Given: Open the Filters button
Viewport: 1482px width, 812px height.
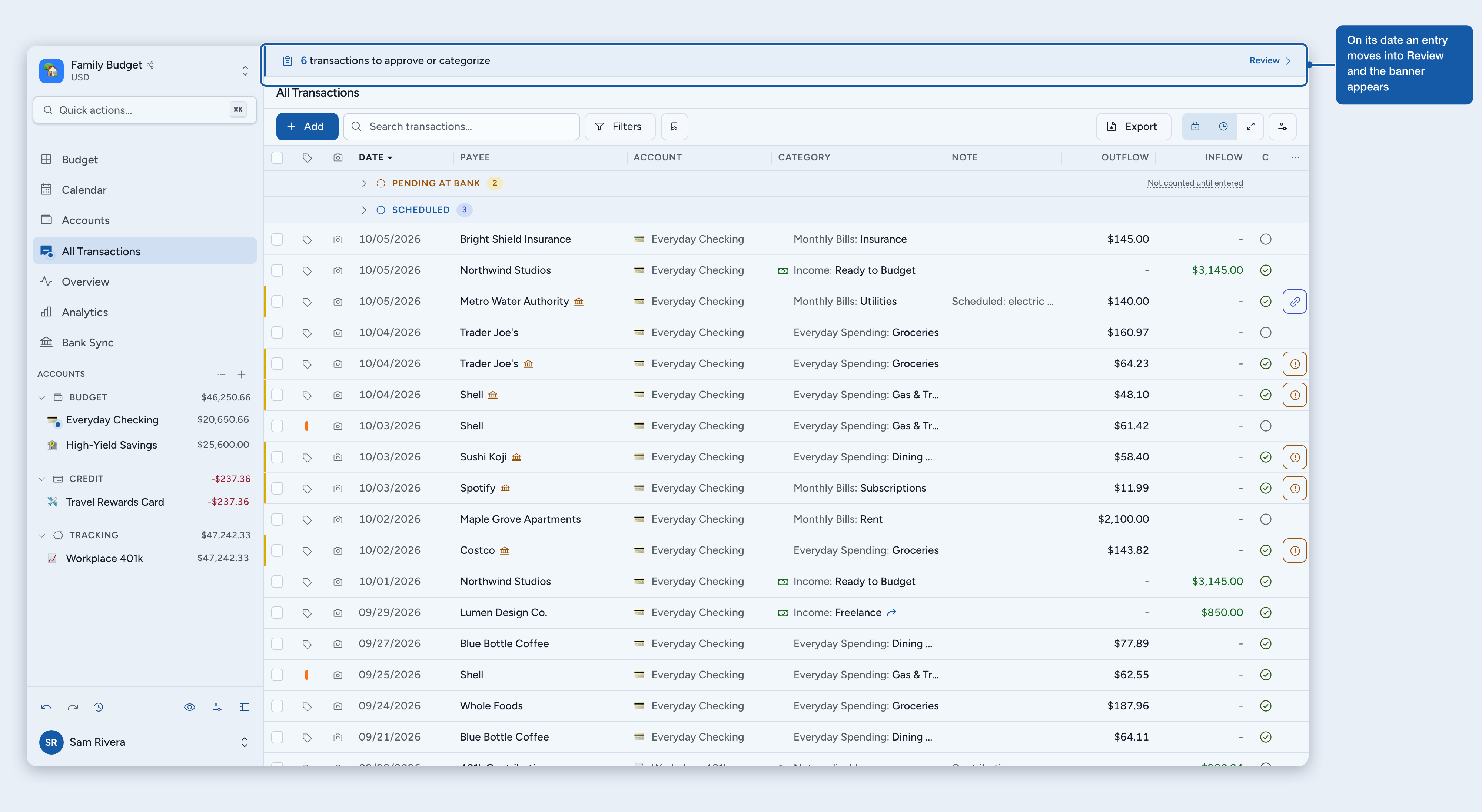Looking at the screenshot, I should 619,127.
